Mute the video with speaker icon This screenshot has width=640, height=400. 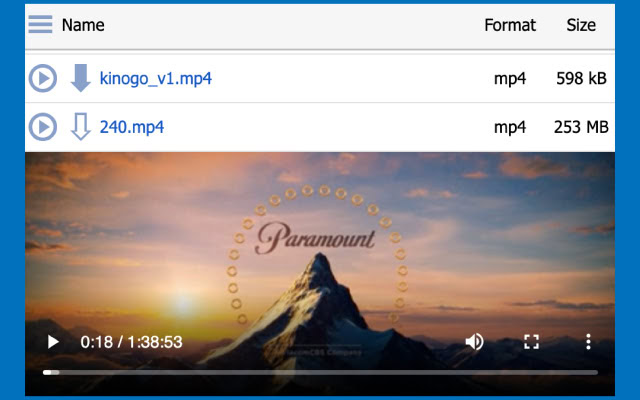coord(474,342)
